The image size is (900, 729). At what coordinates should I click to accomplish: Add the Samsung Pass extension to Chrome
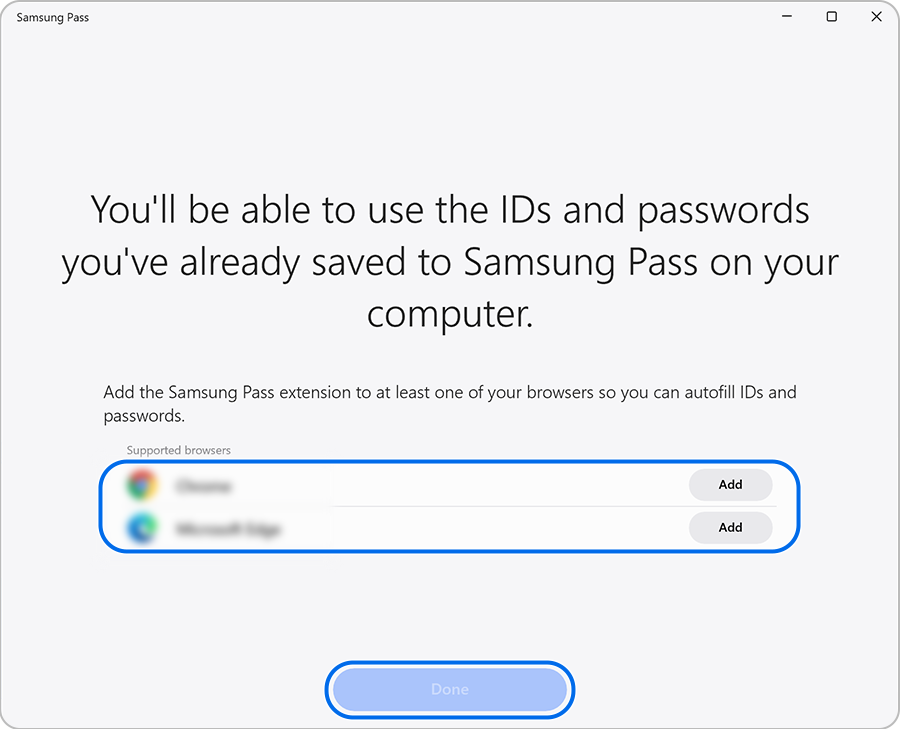coord(730,484)
